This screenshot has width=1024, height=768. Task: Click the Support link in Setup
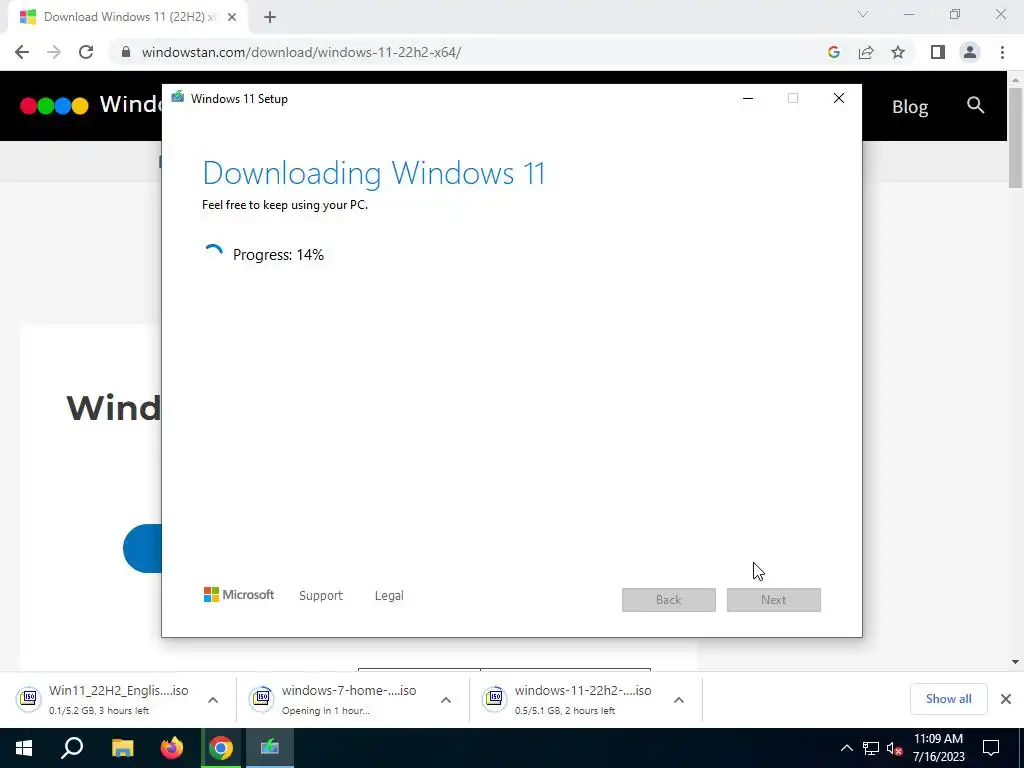[321, 596]
